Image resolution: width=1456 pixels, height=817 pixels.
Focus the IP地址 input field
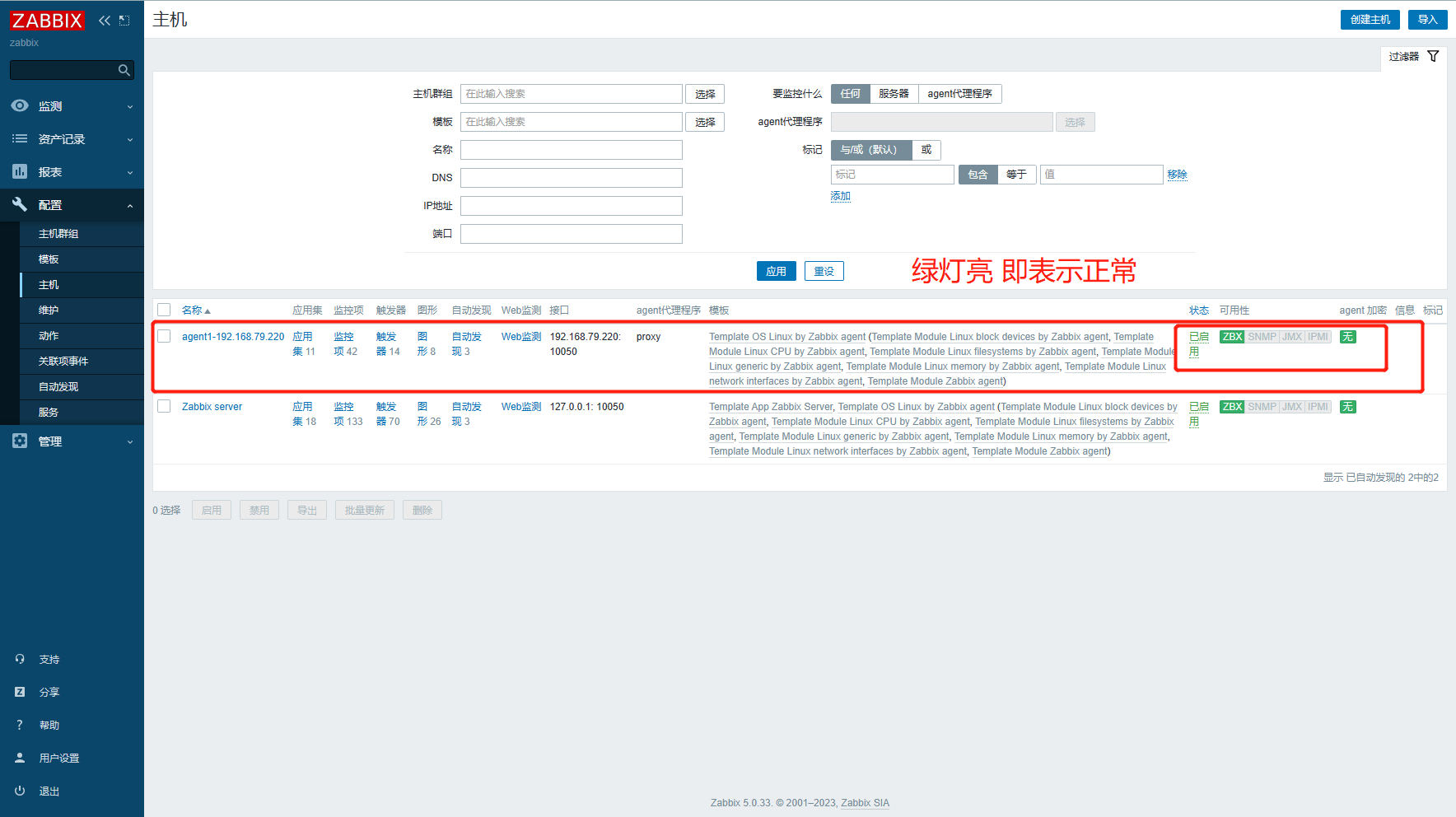click(x=572, y=206)
